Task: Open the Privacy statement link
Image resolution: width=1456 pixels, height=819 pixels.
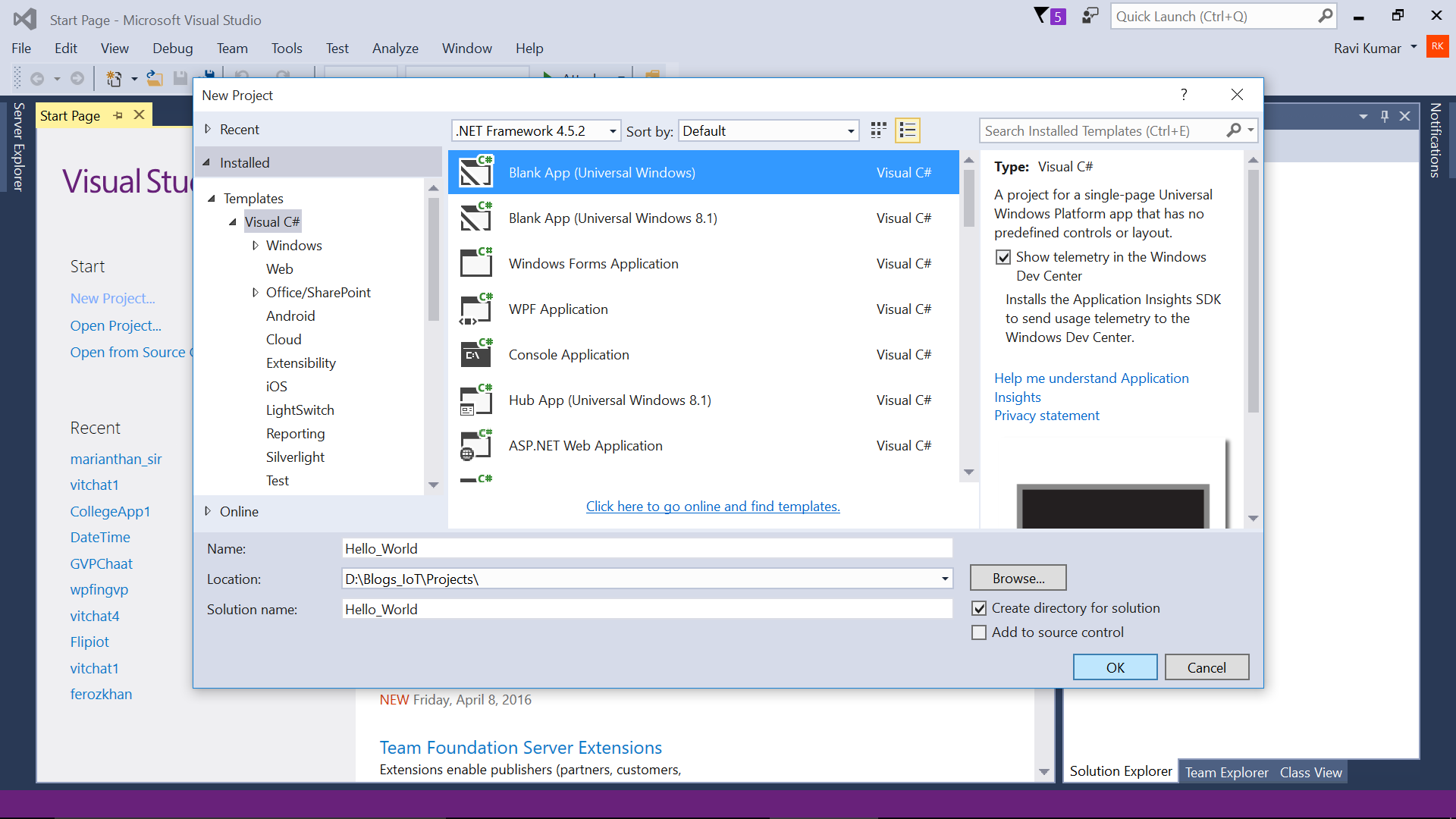Action: coord(1046,416)
